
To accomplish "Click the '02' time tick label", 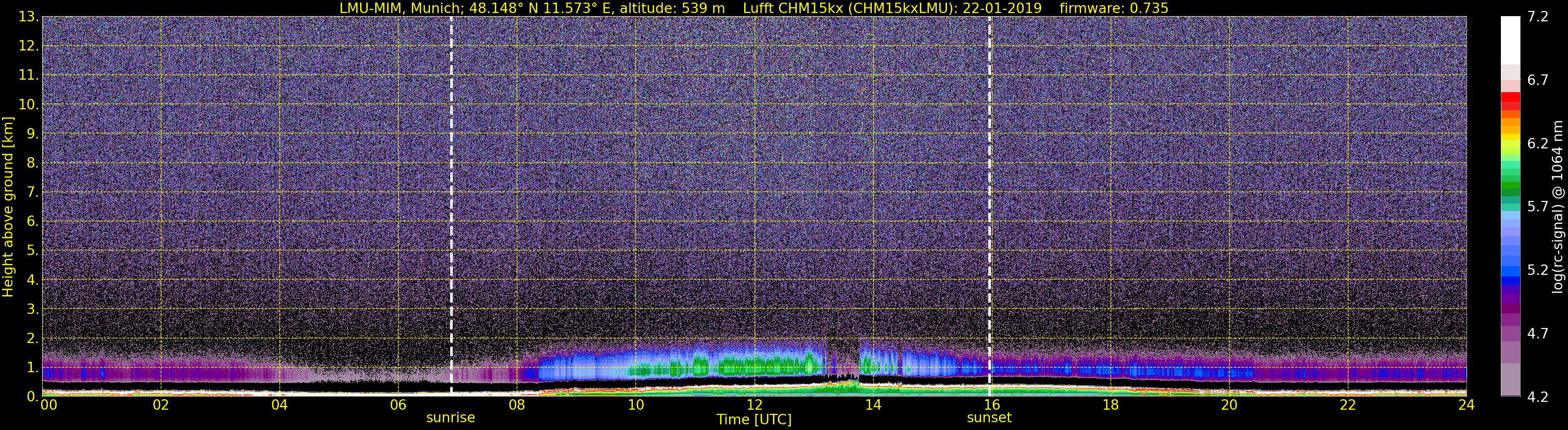I will [x=161, y=405].
